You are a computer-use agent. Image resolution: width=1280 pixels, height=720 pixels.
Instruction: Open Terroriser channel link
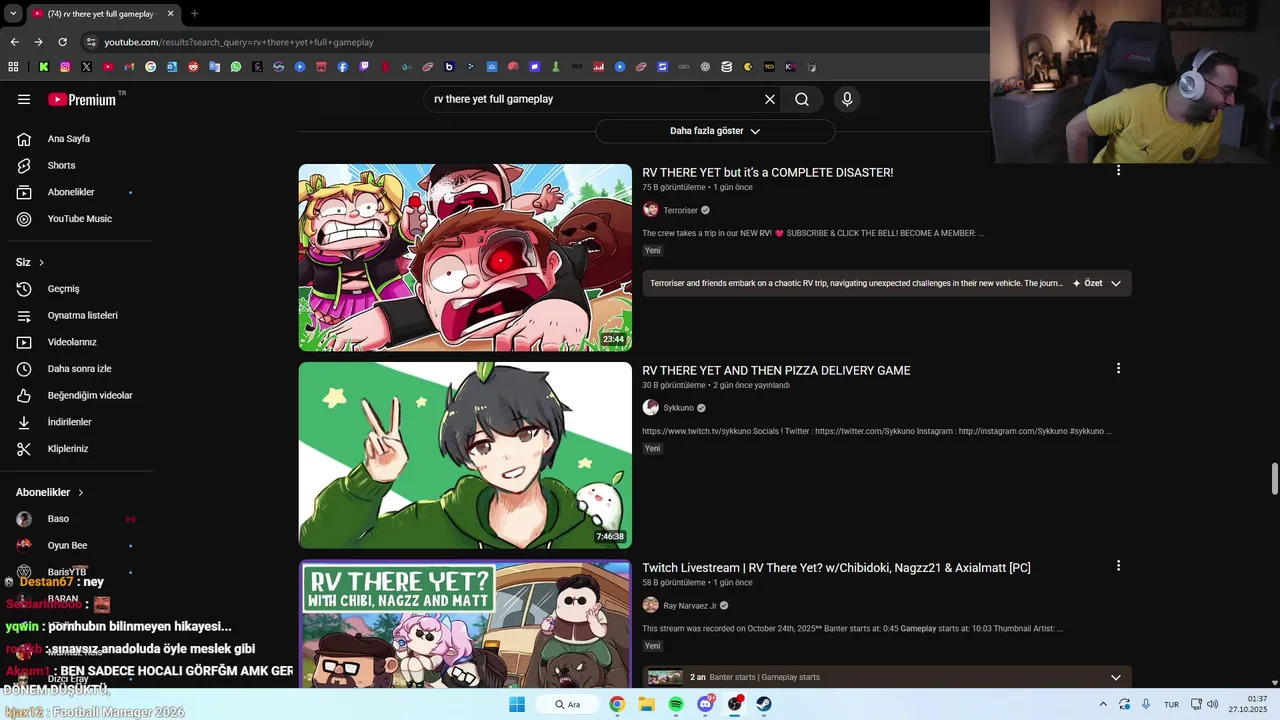(680, 210)
